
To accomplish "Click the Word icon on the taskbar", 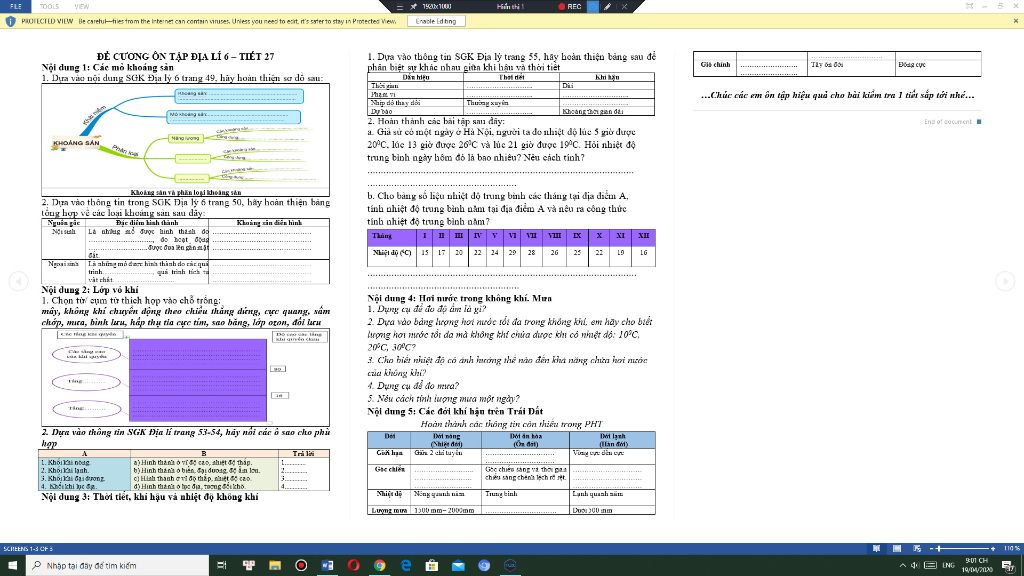I will tap(327, 565).
